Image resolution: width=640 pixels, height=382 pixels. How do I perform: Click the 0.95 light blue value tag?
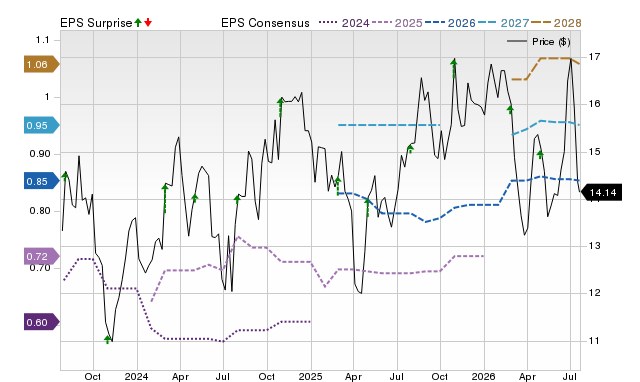(x=42, y=125)
